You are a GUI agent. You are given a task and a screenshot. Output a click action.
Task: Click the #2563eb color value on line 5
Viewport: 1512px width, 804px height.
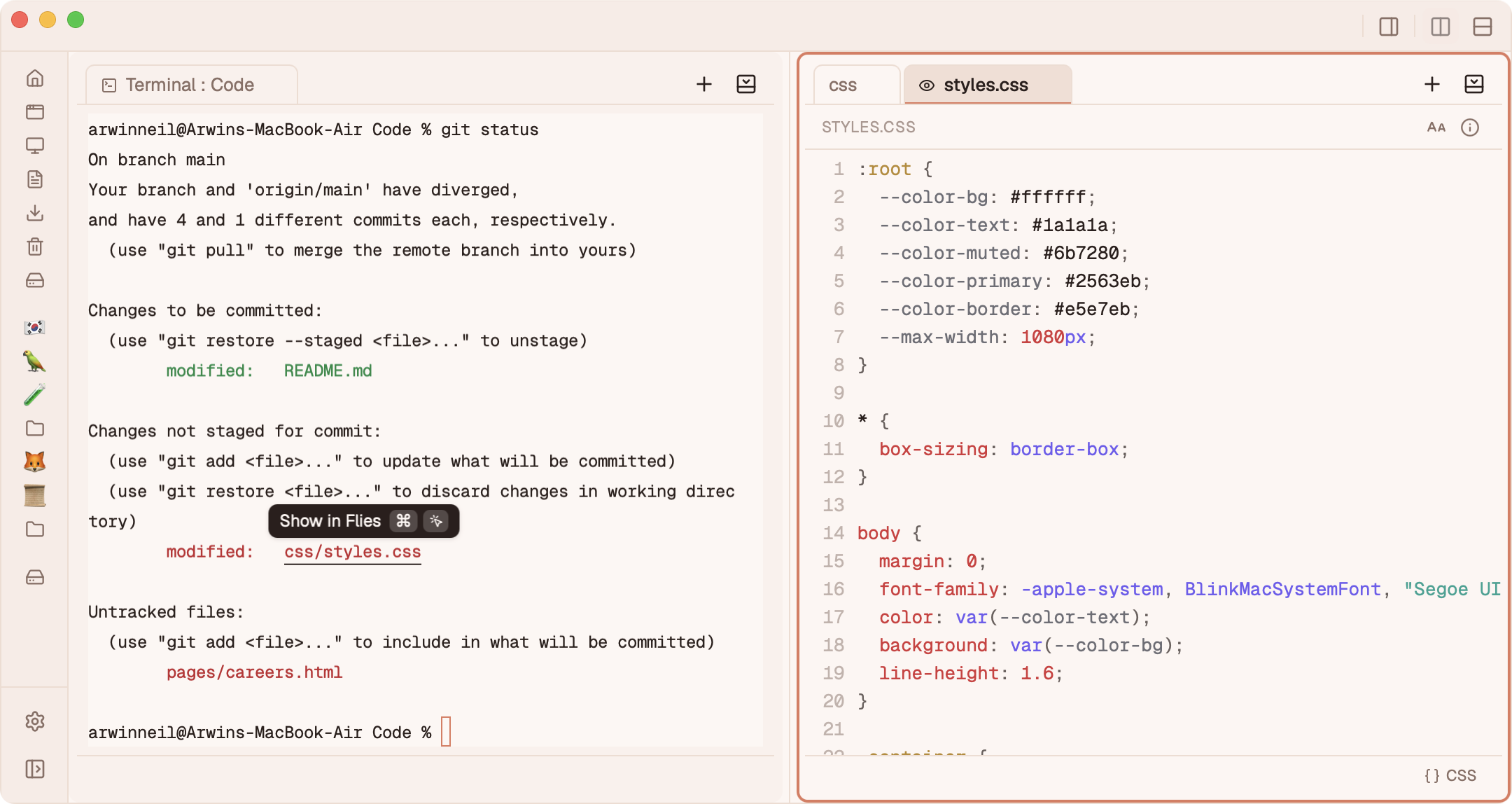[x=1102, y=281]
